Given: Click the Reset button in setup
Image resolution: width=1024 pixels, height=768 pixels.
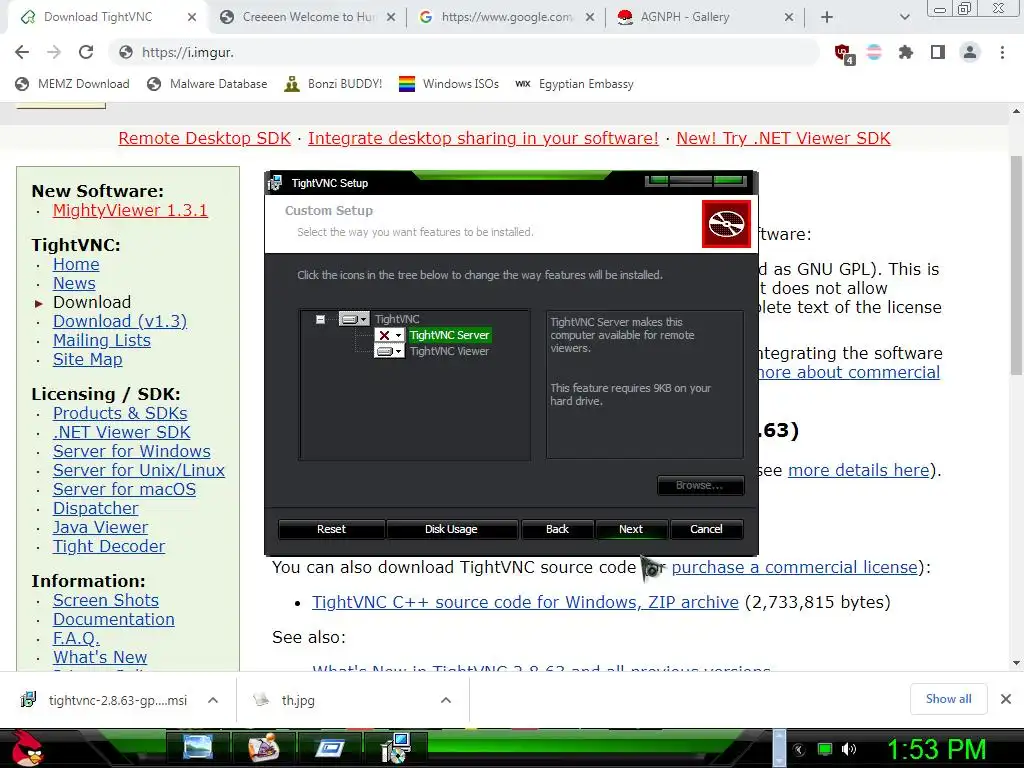Looking at the screenshot, I should tap(331, 529).
